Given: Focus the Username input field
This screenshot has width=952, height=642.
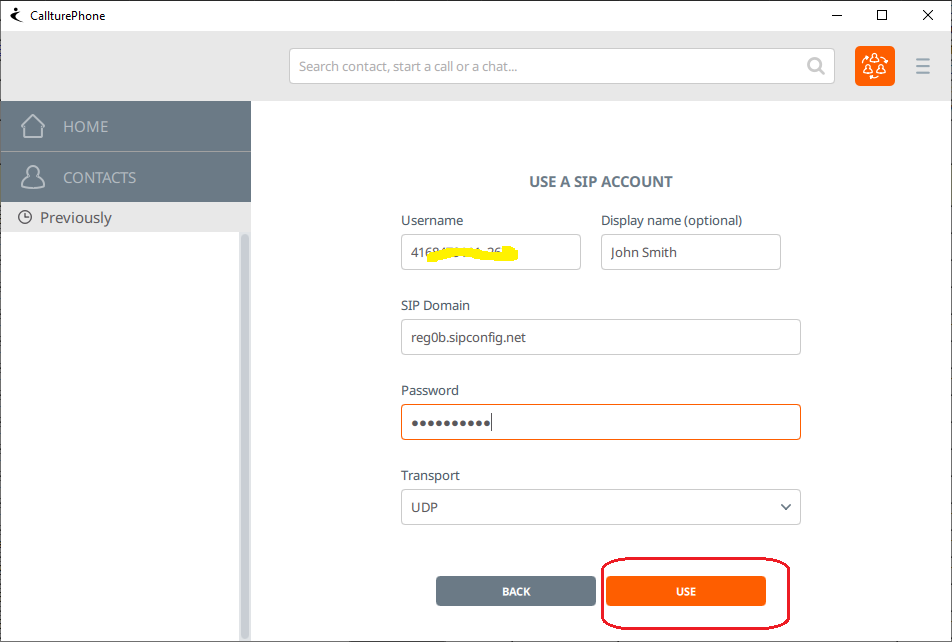Looking at the screenshot, I should coord(490,252).
